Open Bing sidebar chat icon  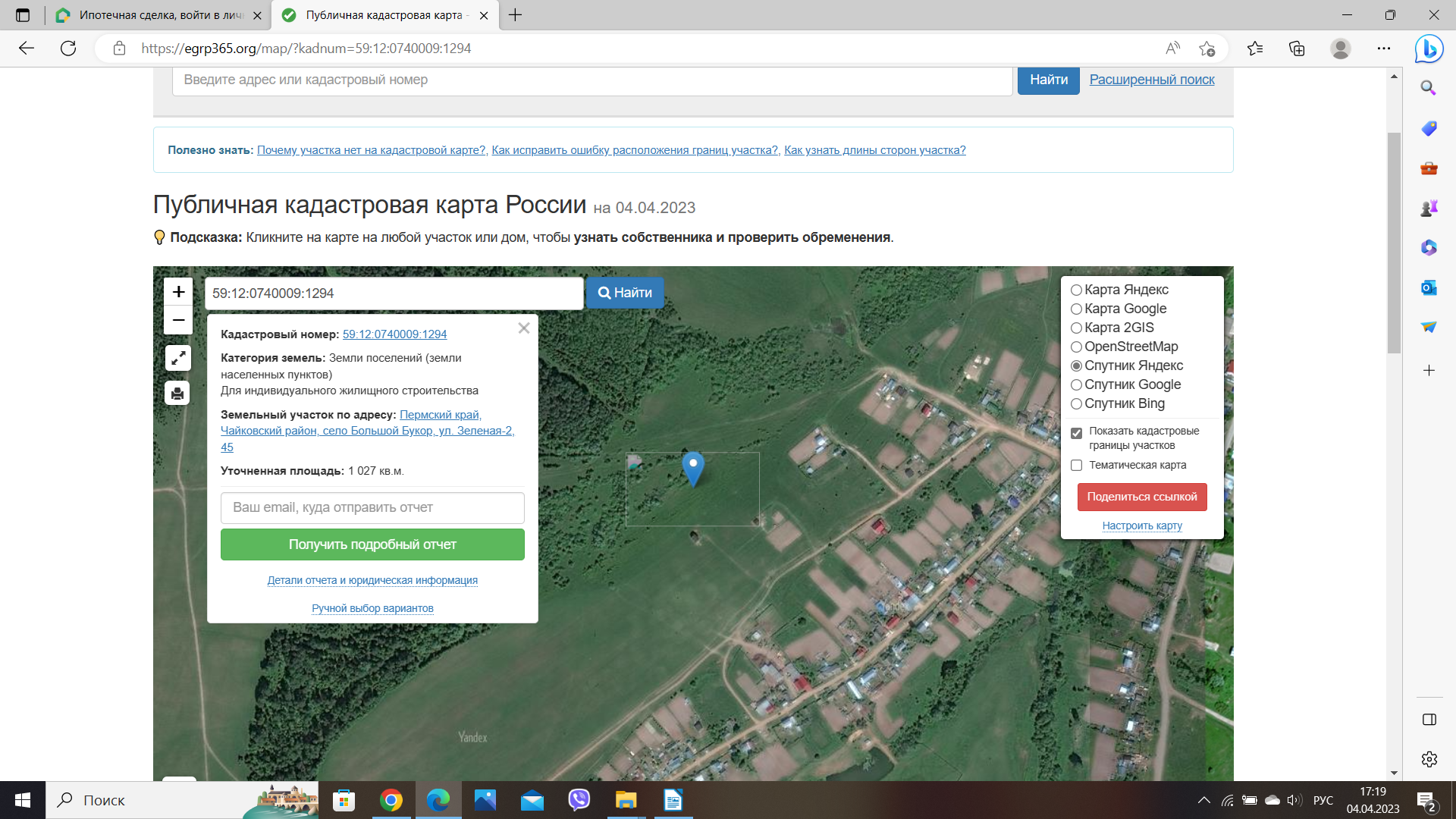(1429, 49)
